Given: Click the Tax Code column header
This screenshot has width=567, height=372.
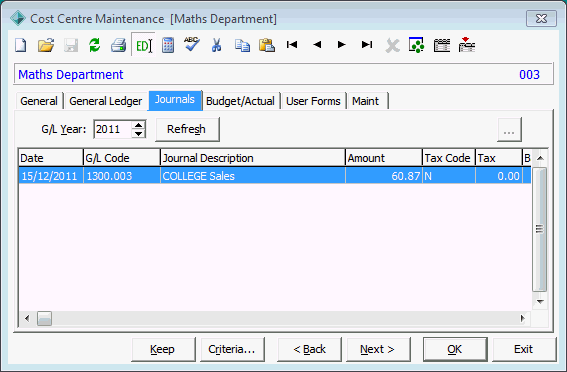Looking at the screenshot, I should pyautogui.click(x=449, y=158).
